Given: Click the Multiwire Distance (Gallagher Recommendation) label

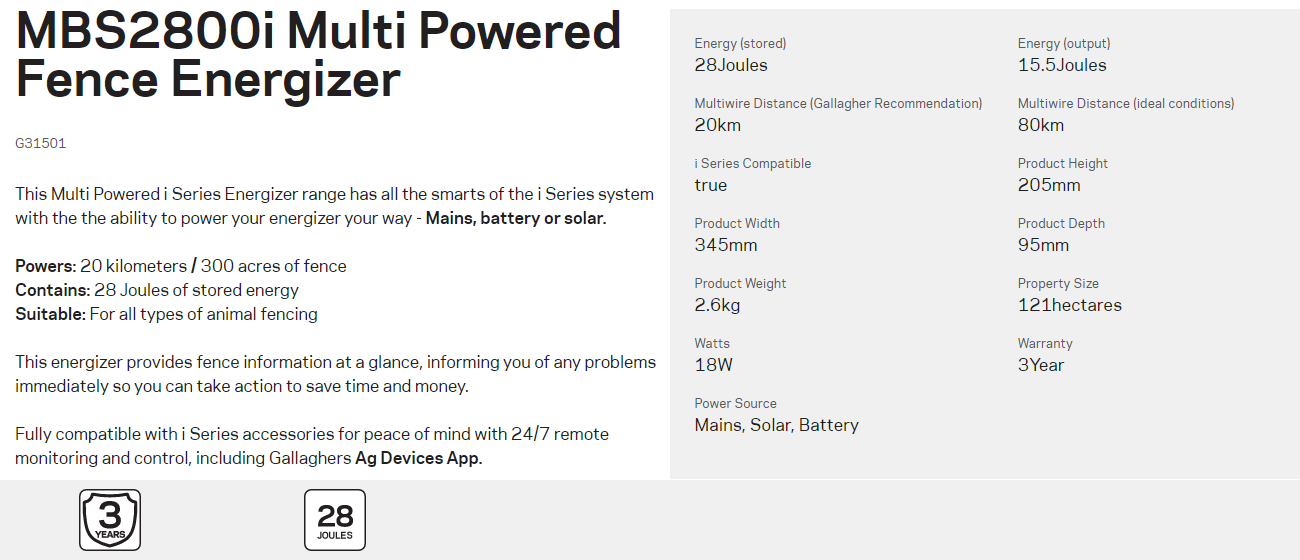Looking at the screenshot, I should point(838,103).
